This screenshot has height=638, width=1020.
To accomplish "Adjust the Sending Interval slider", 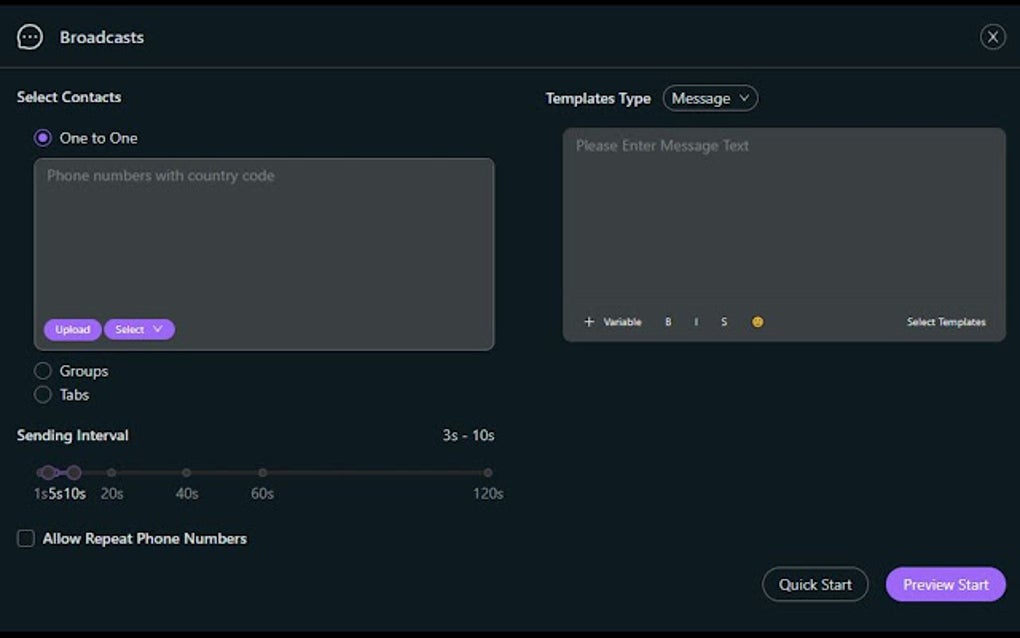I will (74, 472).
